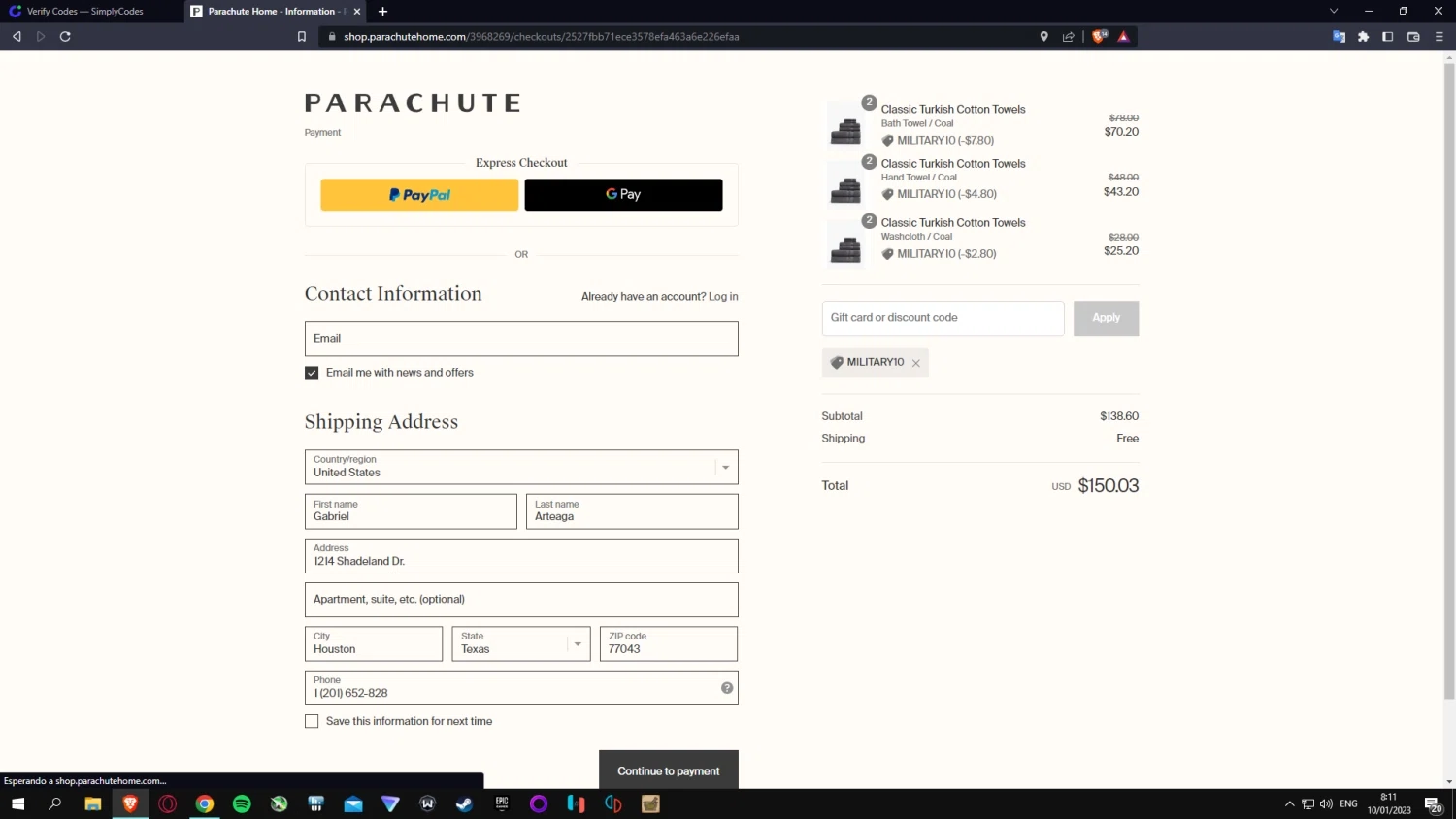This screenshot has height=819, width=1456.
Task: Click the Washcloth / Coal product thumbnail
Action: click(846, 243)
